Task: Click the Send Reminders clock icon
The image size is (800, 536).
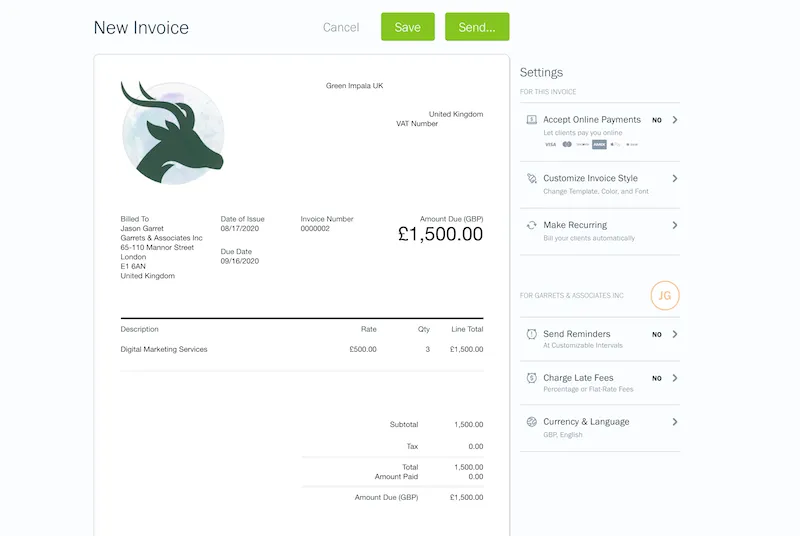Action: point(532,334)
